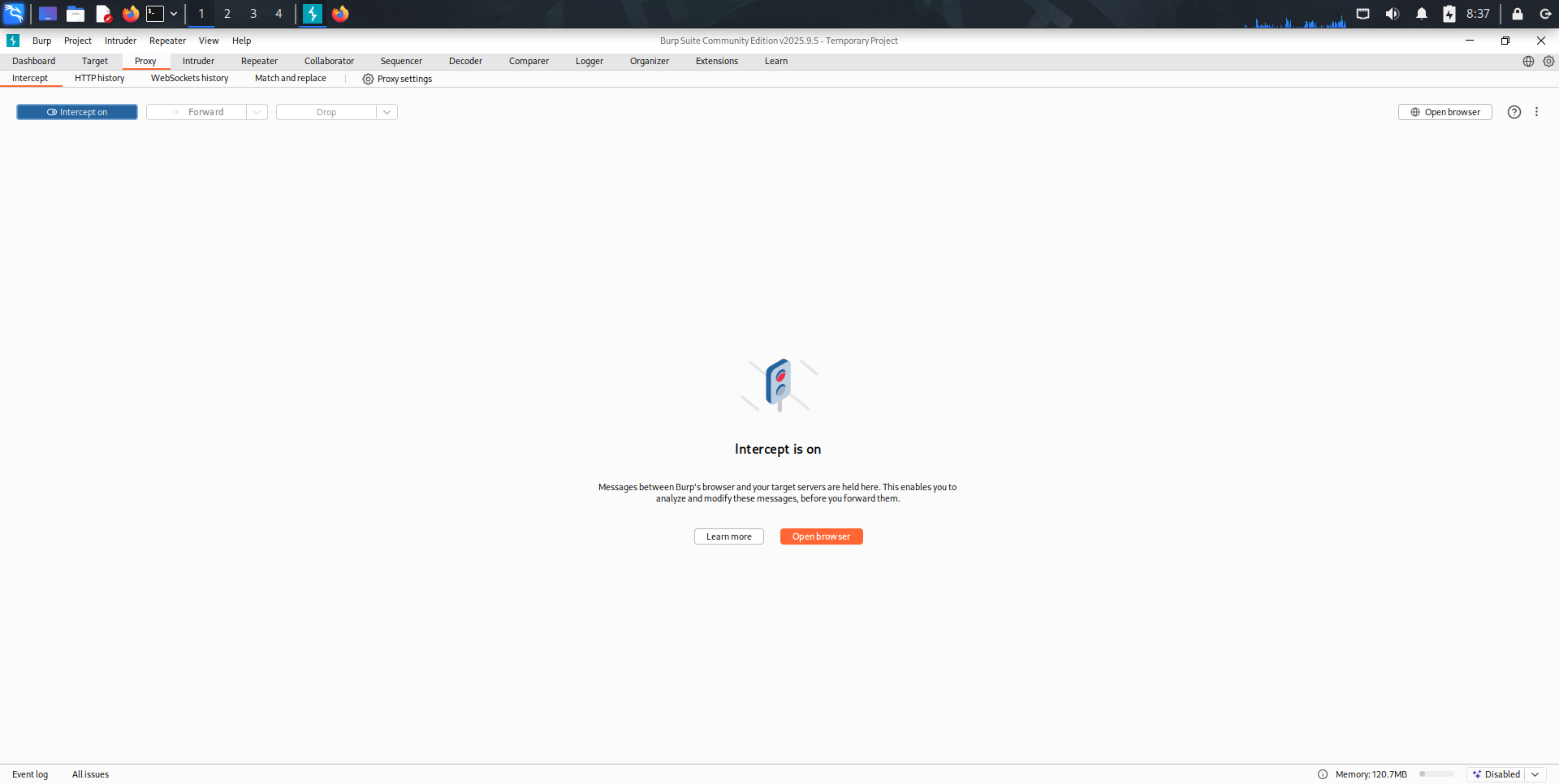Click the globe icon beside the settings gear

click(x=1528, y=62)
